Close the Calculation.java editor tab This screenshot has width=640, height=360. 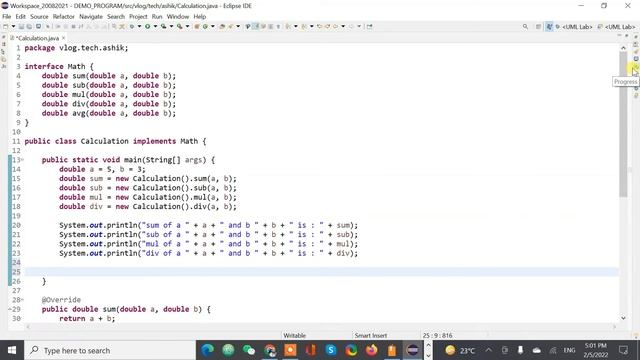tap(64, 38)
